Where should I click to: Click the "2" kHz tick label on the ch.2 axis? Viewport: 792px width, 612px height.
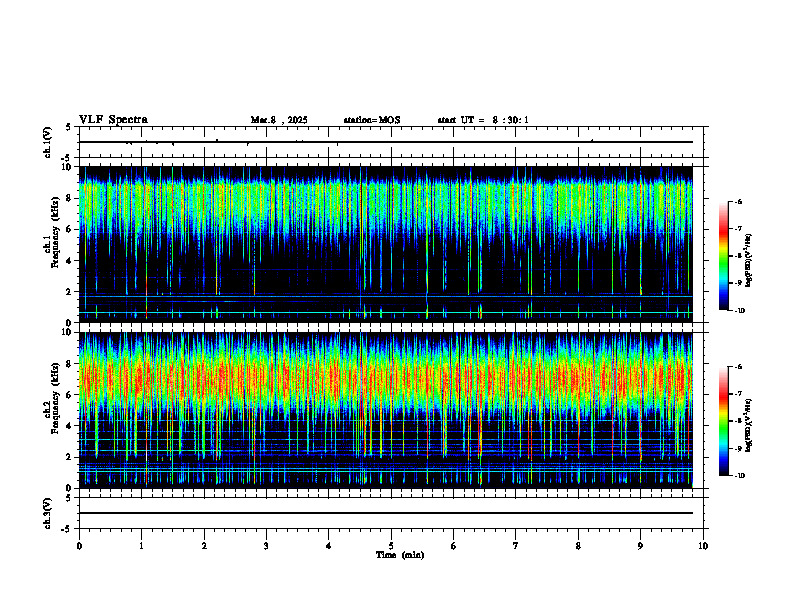[71, 457]
